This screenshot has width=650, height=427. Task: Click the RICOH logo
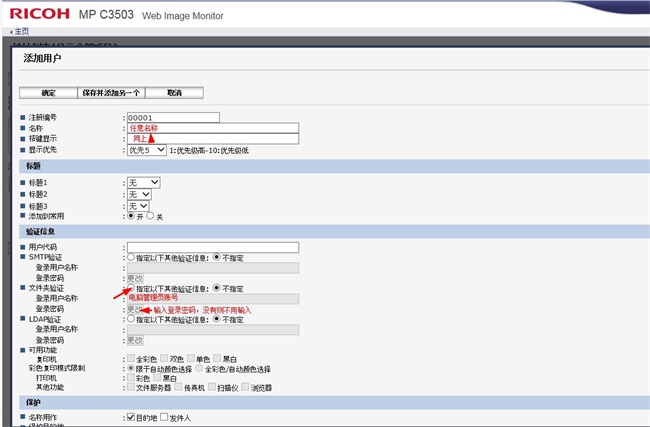(x=50, y=14)
